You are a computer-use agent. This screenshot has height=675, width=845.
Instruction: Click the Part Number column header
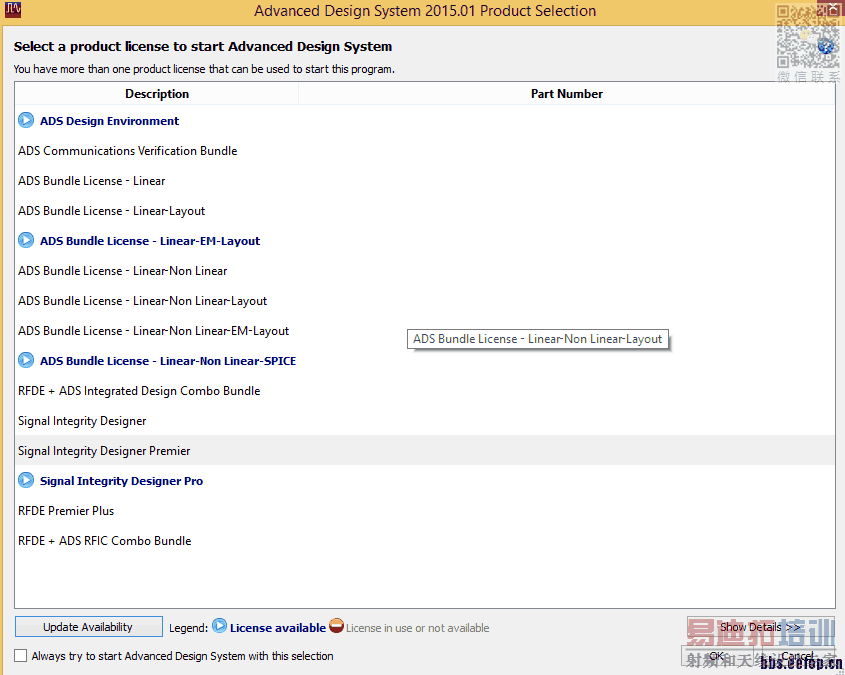pyautogui.click(x=566, y=94)
